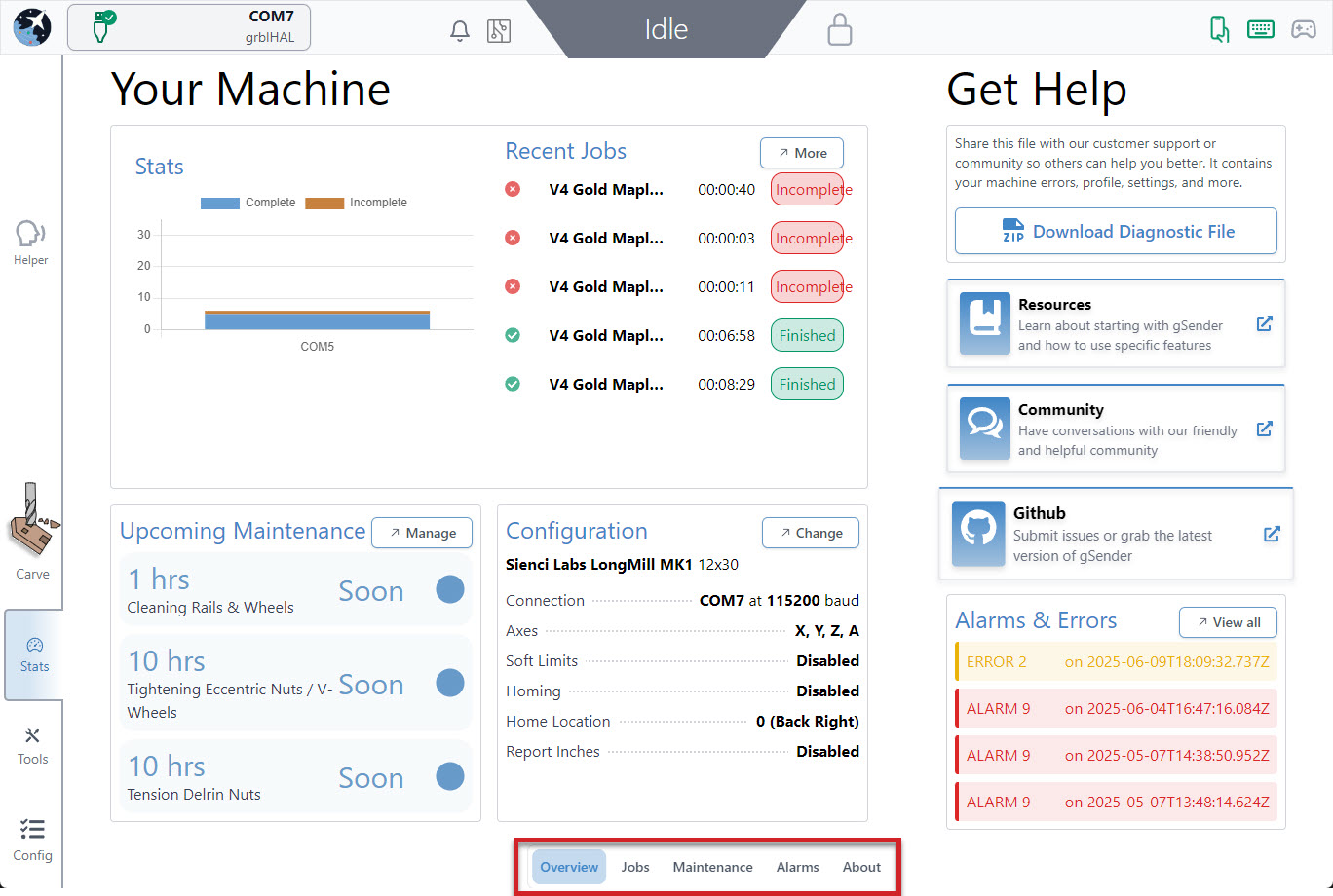Switch to the Alarms tab
The image size is (1333, 896).
(x=797, y=867)
